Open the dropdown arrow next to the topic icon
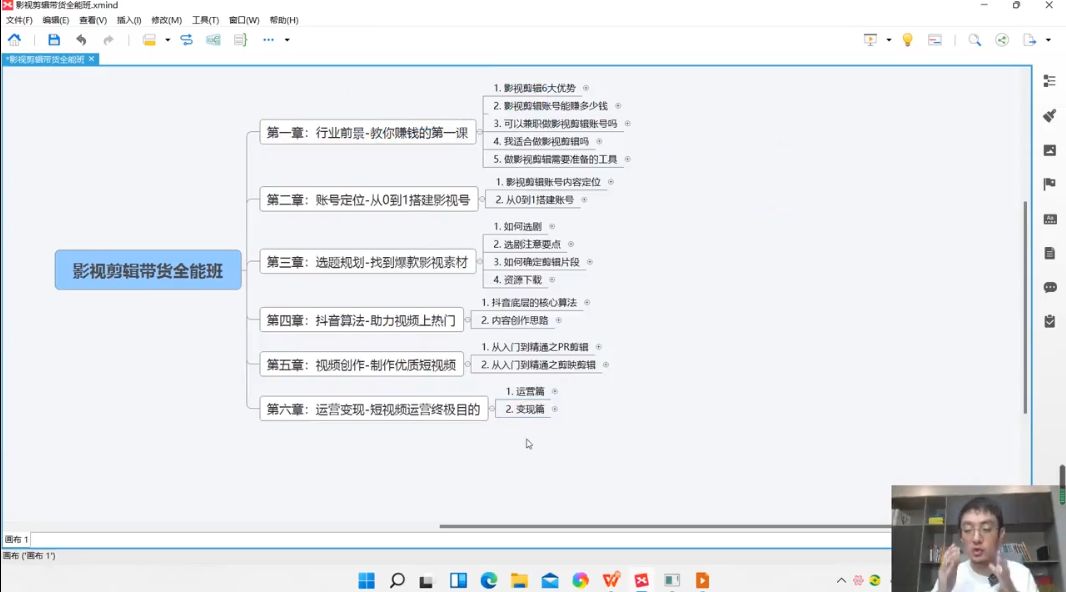 pyautogui.click(x=167, y=40)
